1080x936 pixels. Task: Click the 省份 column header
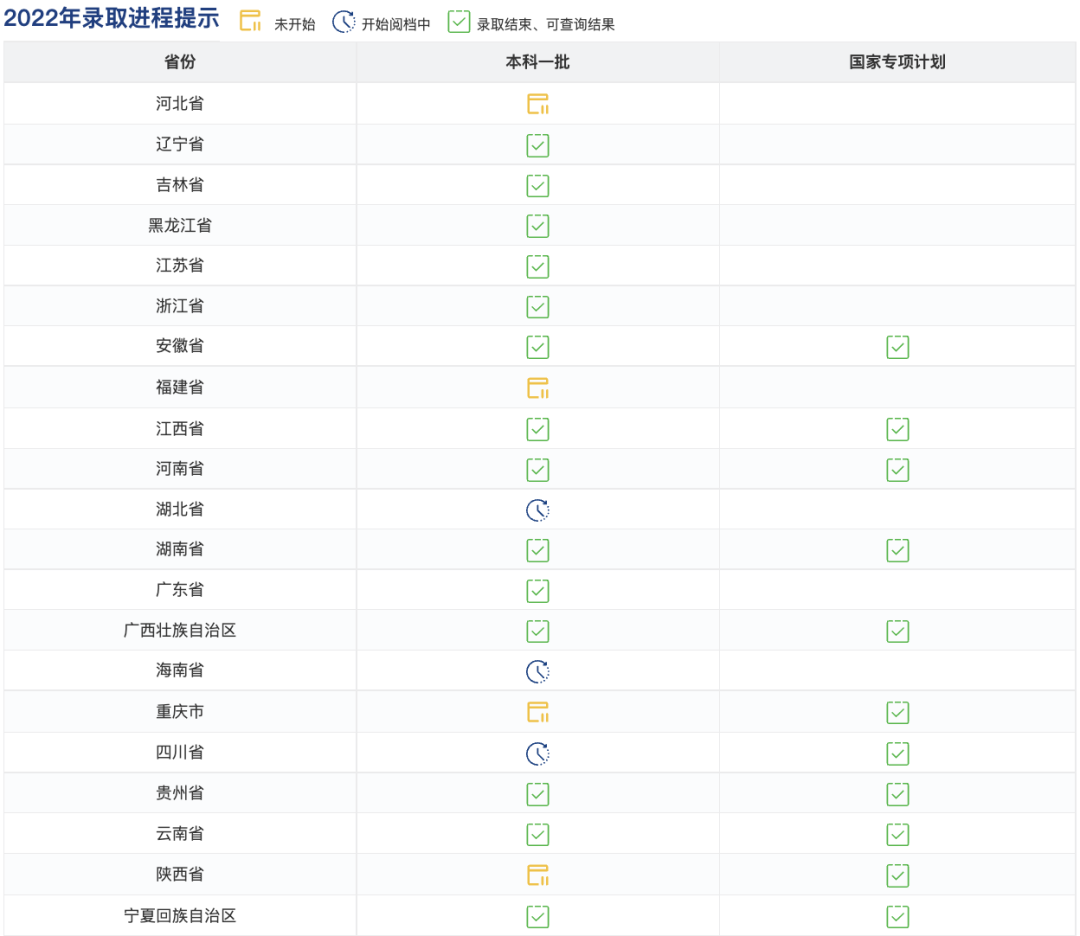[180, 61]
